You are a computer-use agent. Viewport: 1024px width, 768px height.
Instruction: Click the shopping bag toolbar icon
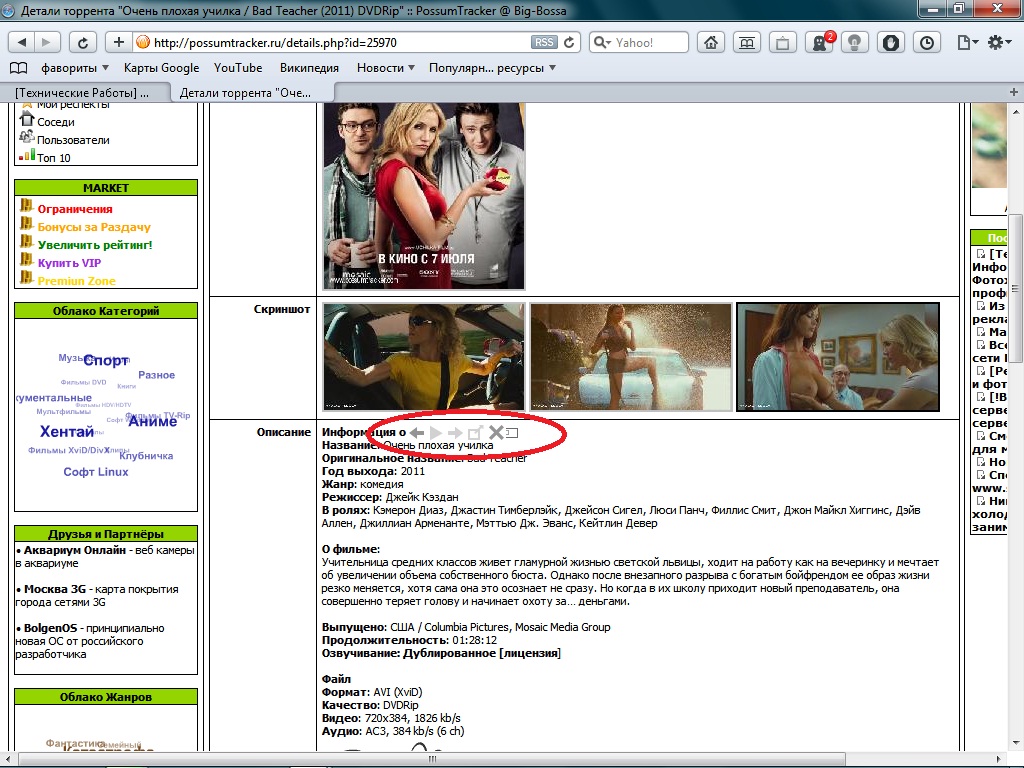pyautogui.click(x=782, y=42)
